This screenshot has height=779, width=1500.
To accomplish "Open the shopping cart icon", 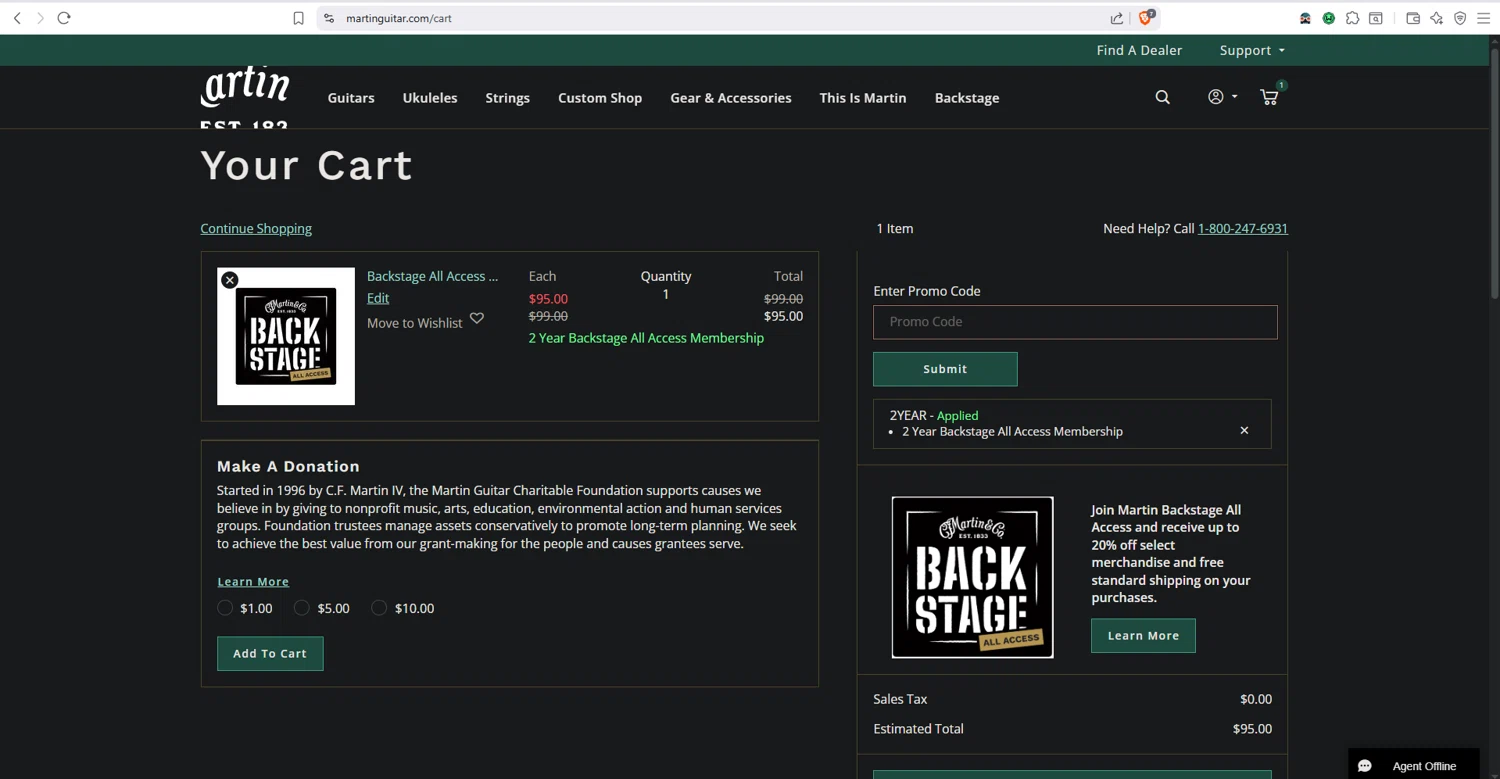I will point(1269,97).
